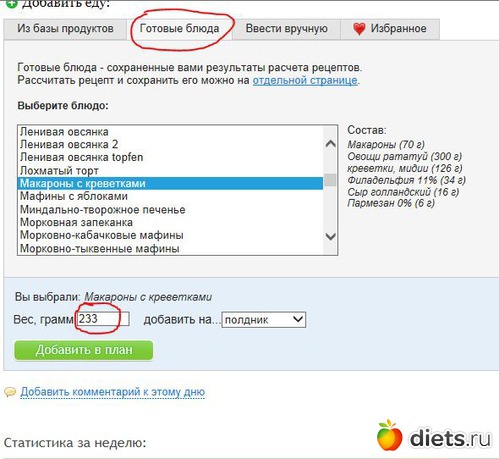Image resolution: width=499 pixels, height=459 pixels.
Task: Select Лохматый торт in dish list
Action: [x=170, y=170]
